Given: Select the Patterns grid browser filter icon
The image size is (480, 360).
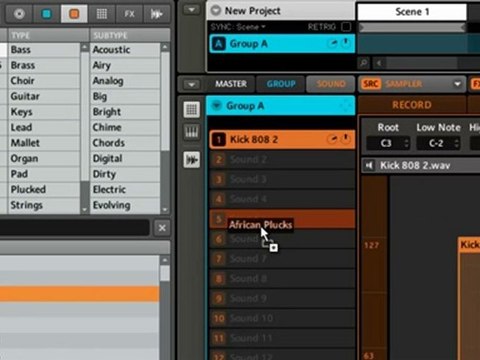Looking at the screenshot, I should 102,14.
